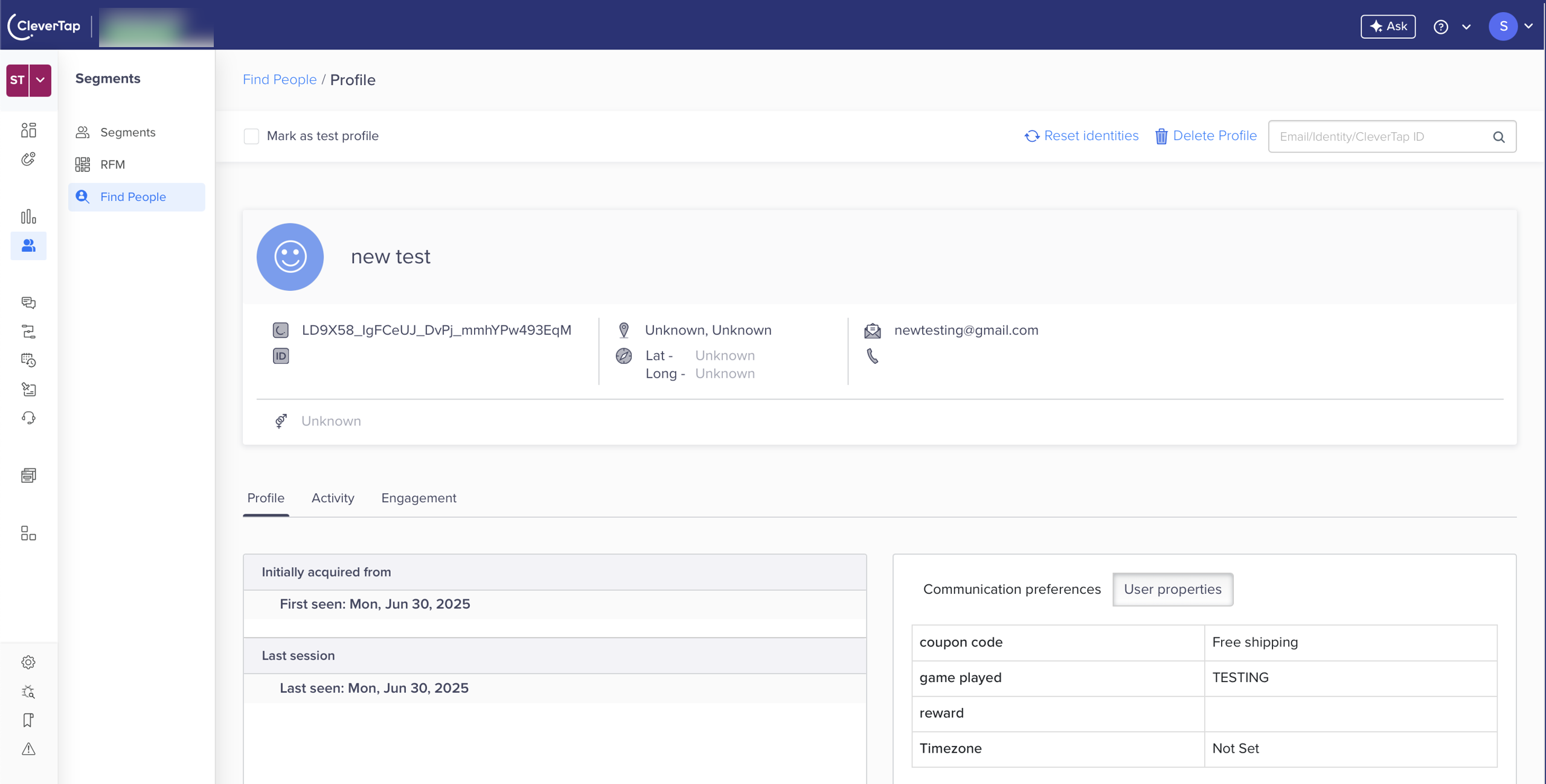Click the Reset identities link
This screenshot has height=784, width=1546.
tap(1091, 135)
